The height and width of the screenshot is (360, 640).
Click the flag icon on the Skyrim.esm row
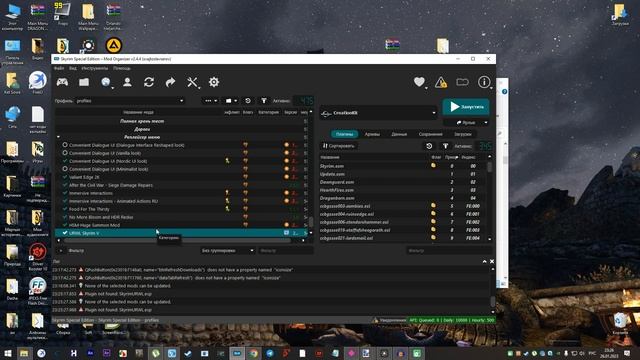pyautogui.click(x=433, y=166)
